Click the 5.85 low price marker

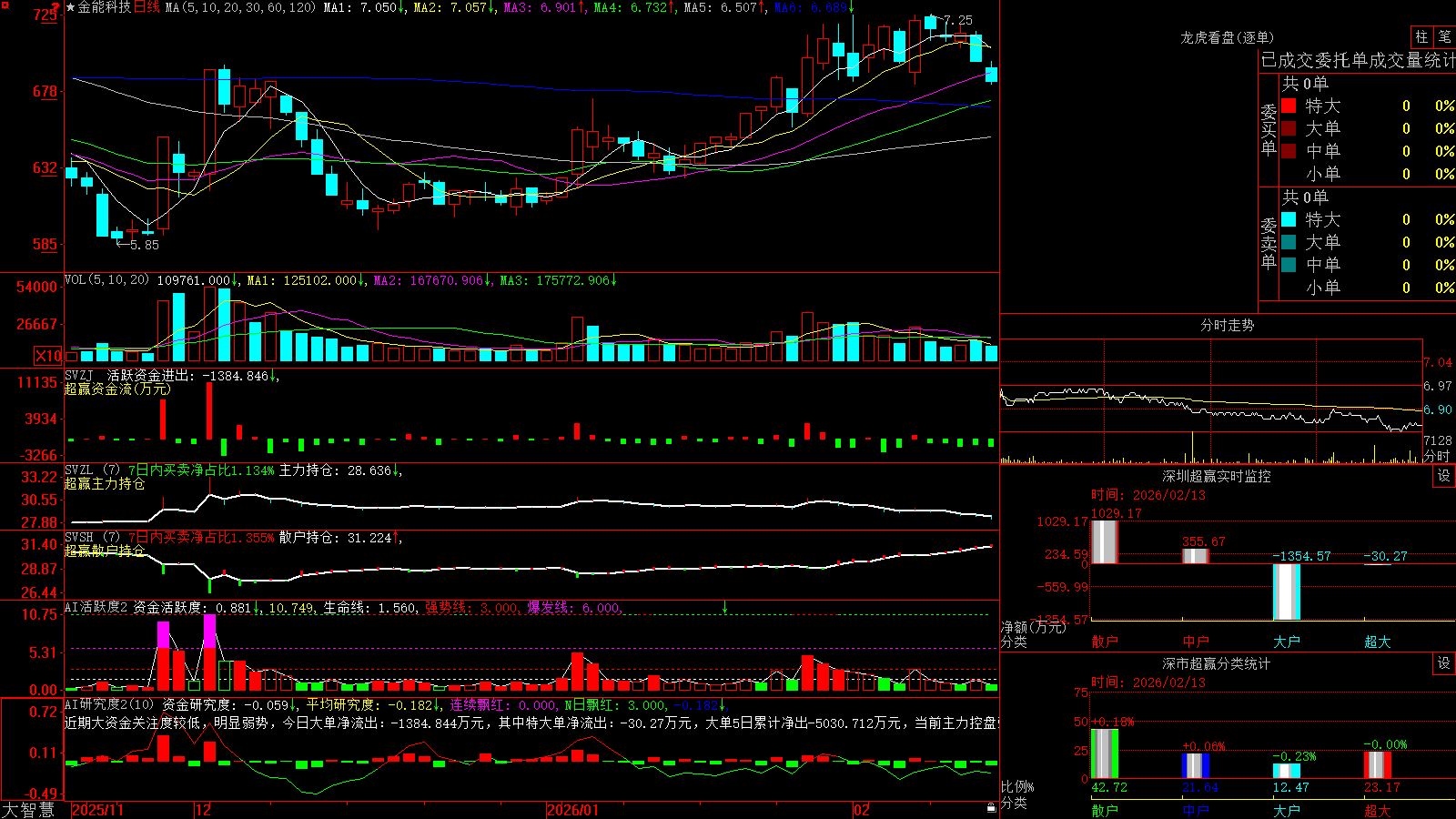144,245
